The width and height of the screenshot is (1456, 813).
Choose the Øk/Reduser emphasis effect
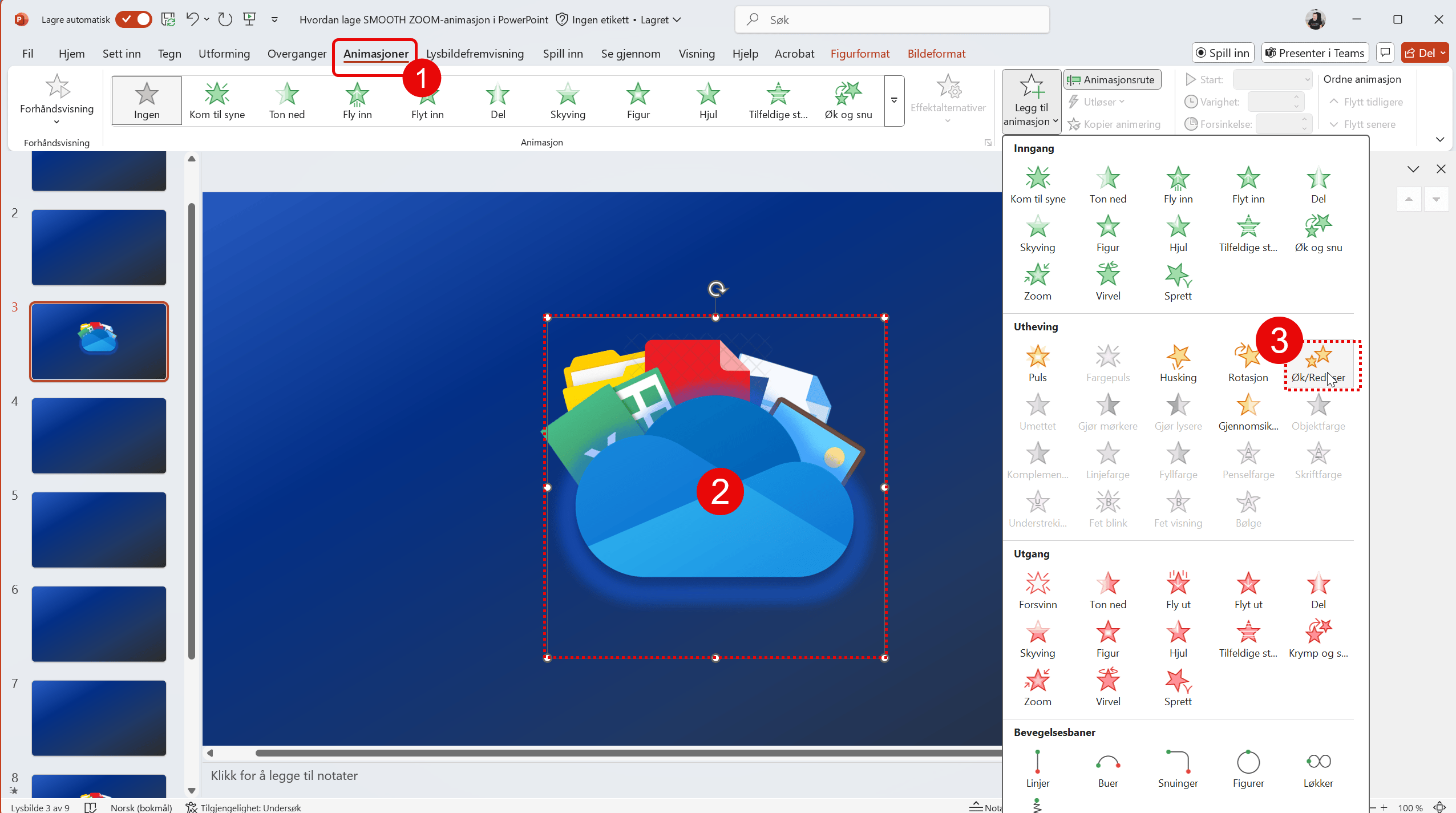click(x=1318, y=363)
